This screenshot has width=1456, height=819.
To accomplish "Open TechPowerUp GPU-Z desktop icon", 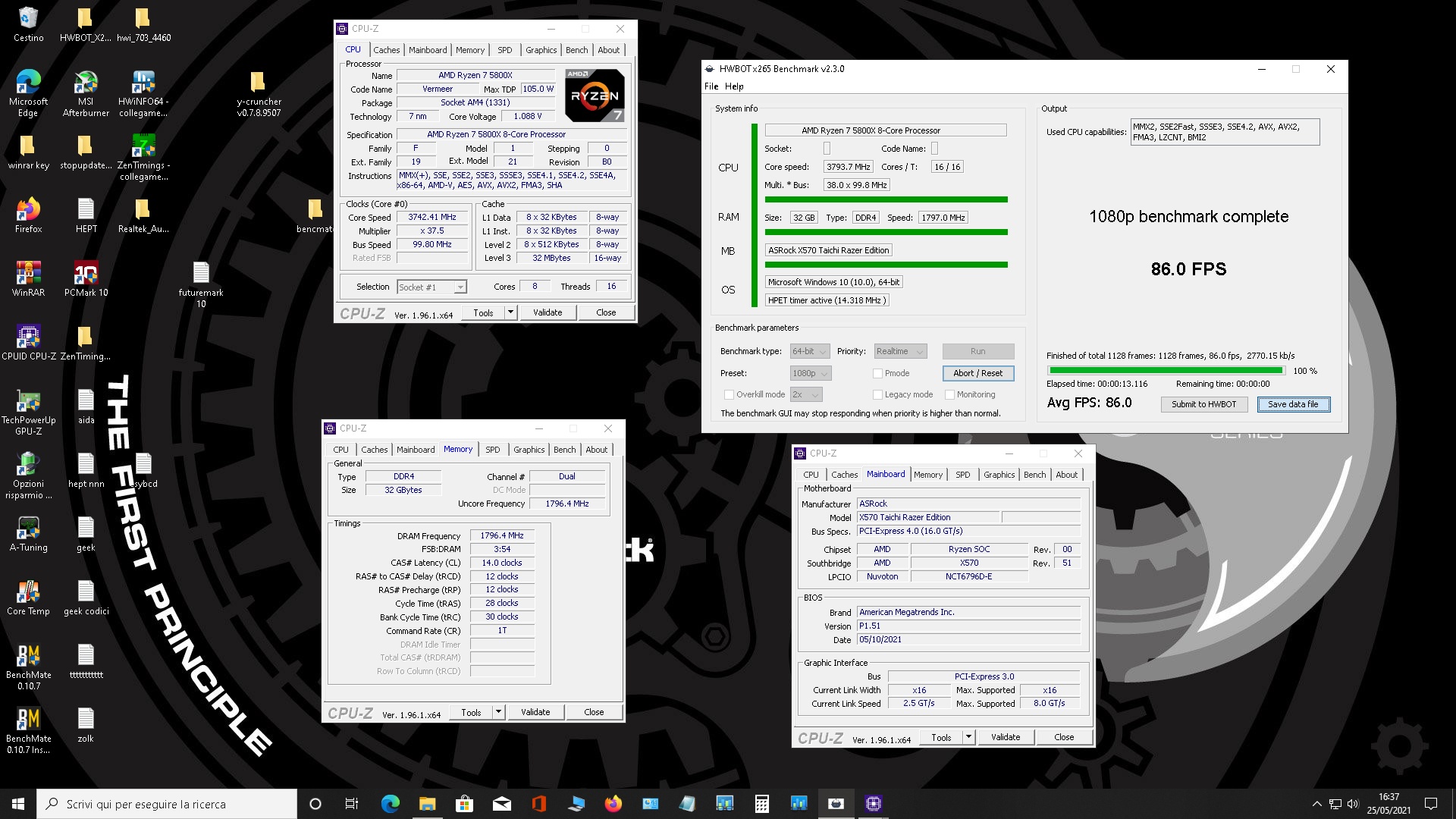I will click(28, 412).
